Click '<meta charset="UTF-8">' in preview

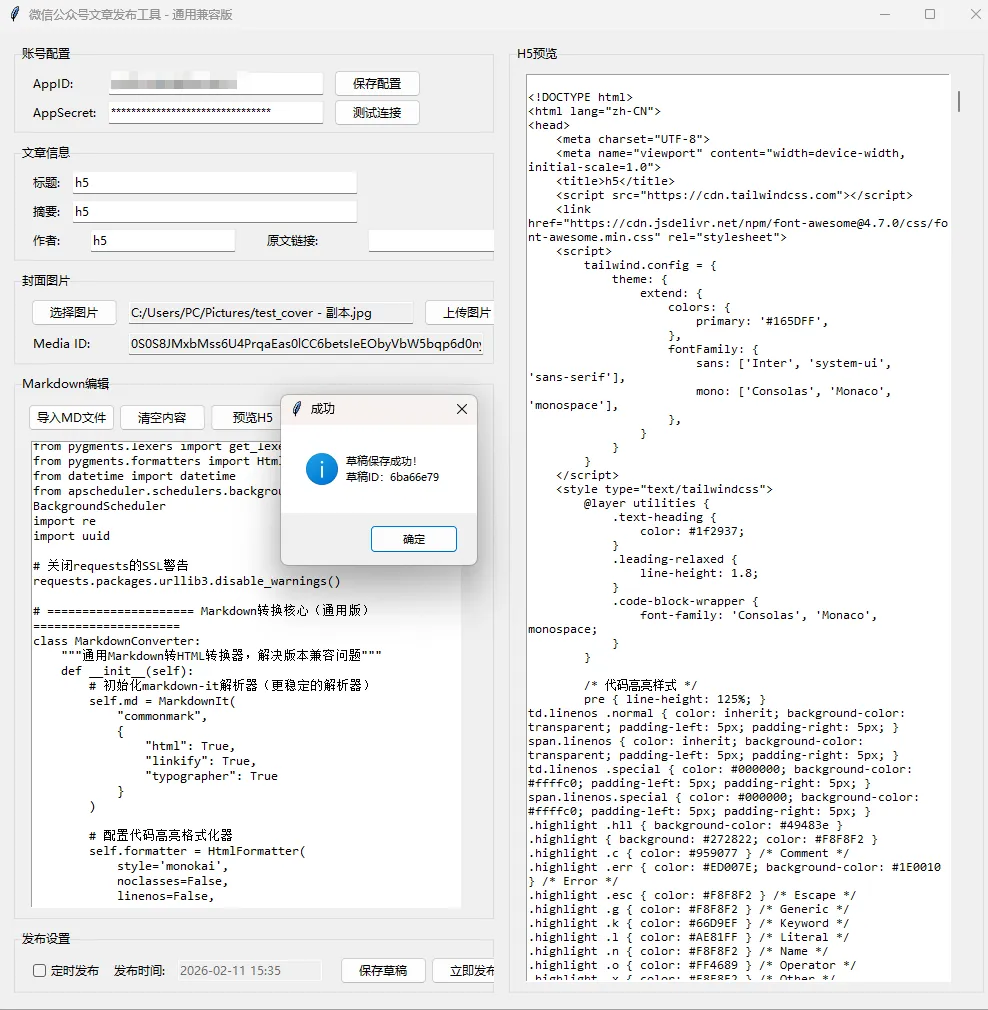(x=633, y=139)
